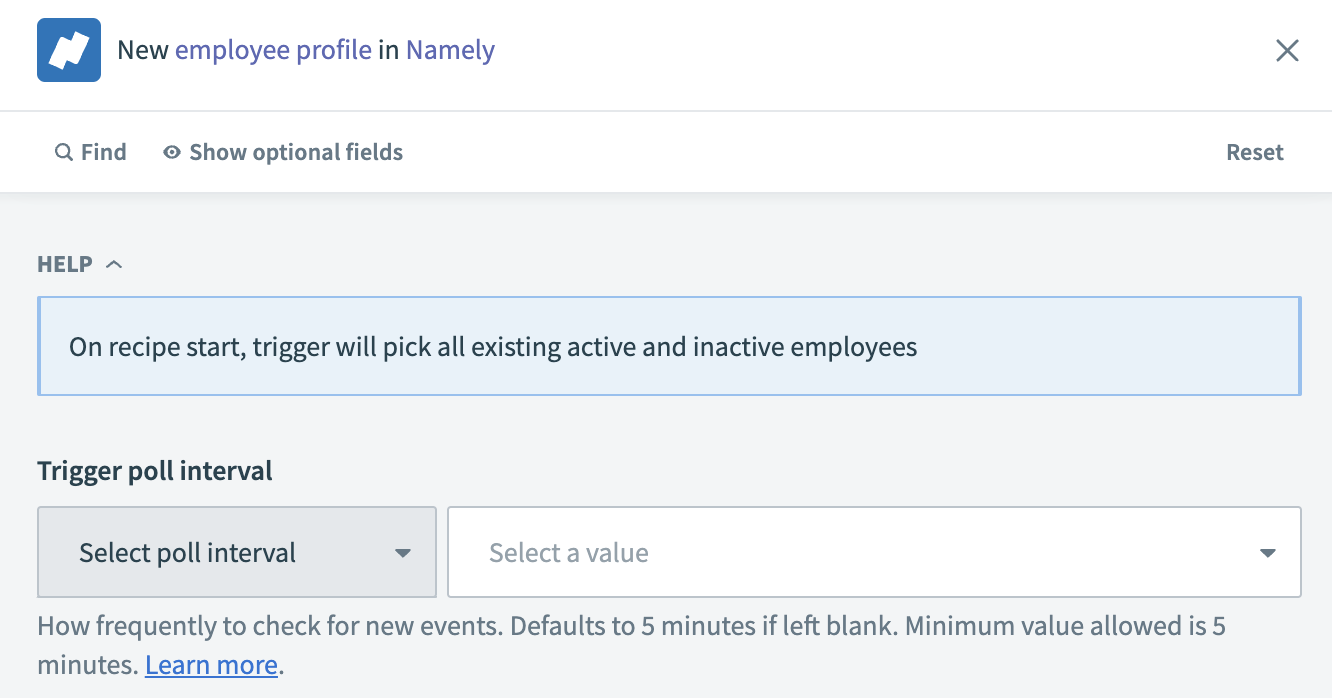
Task: Click the Namely app logo icon
Action: coord(68,49)
